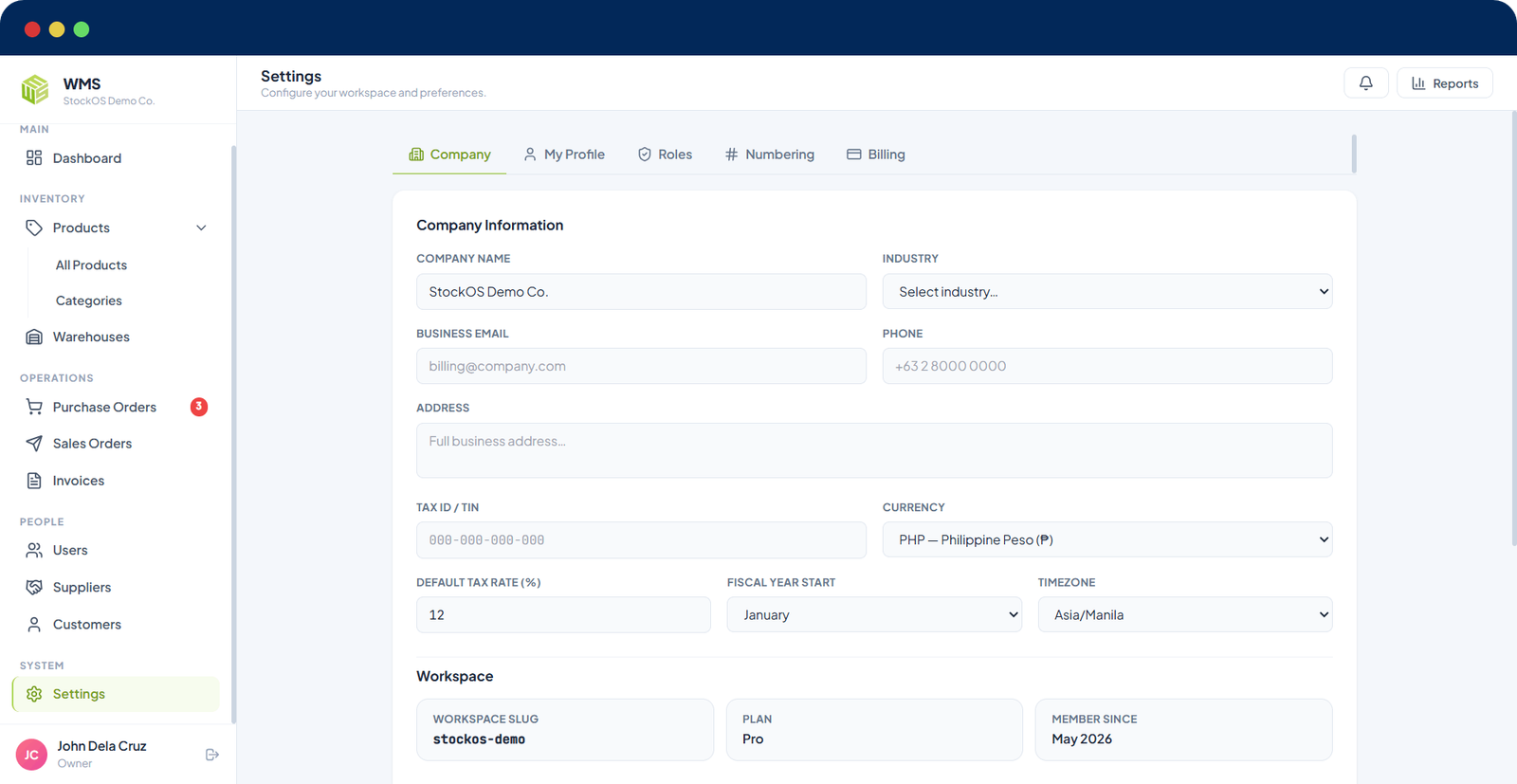This screenshot has height=784, width=1517.
Task: Click the Default Tax Rate field
Action: pyautogui.click(x=563, y=614)
